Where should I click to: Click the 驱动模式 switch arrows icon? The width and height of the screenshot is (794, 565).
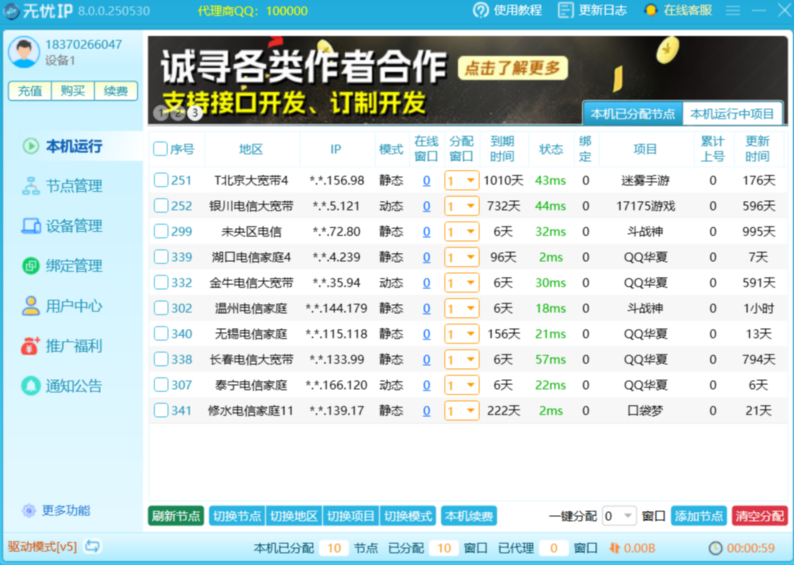click(x=93, y=547)
